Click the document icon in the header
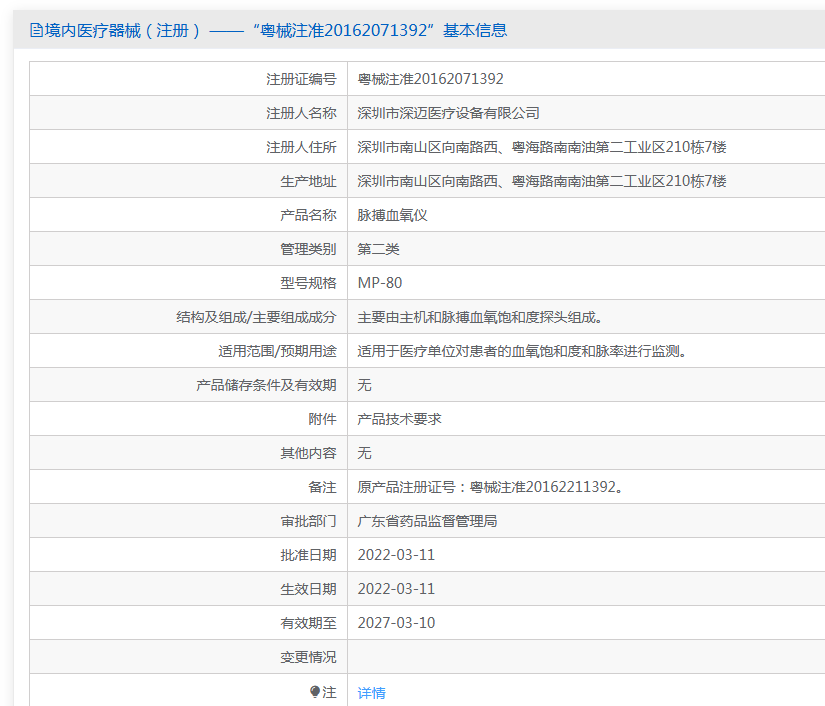 [x=36, y=31]
